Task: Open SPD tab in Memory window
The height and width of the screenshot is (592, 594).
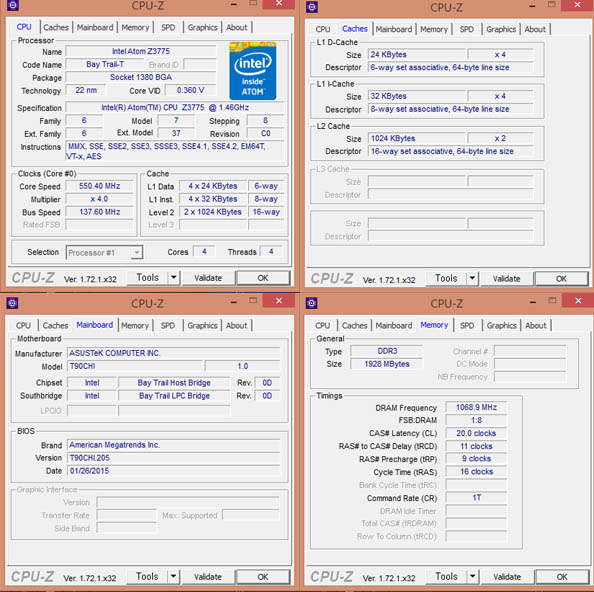Action: 467,325
